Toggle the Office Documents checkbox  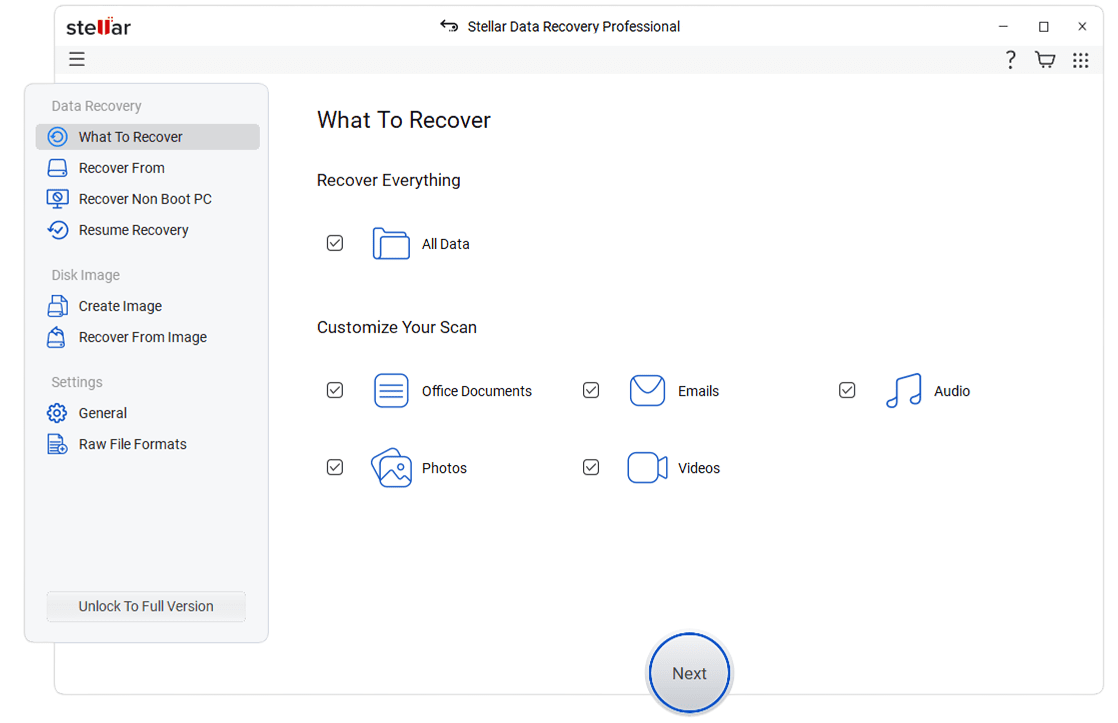tap(335, 390)
